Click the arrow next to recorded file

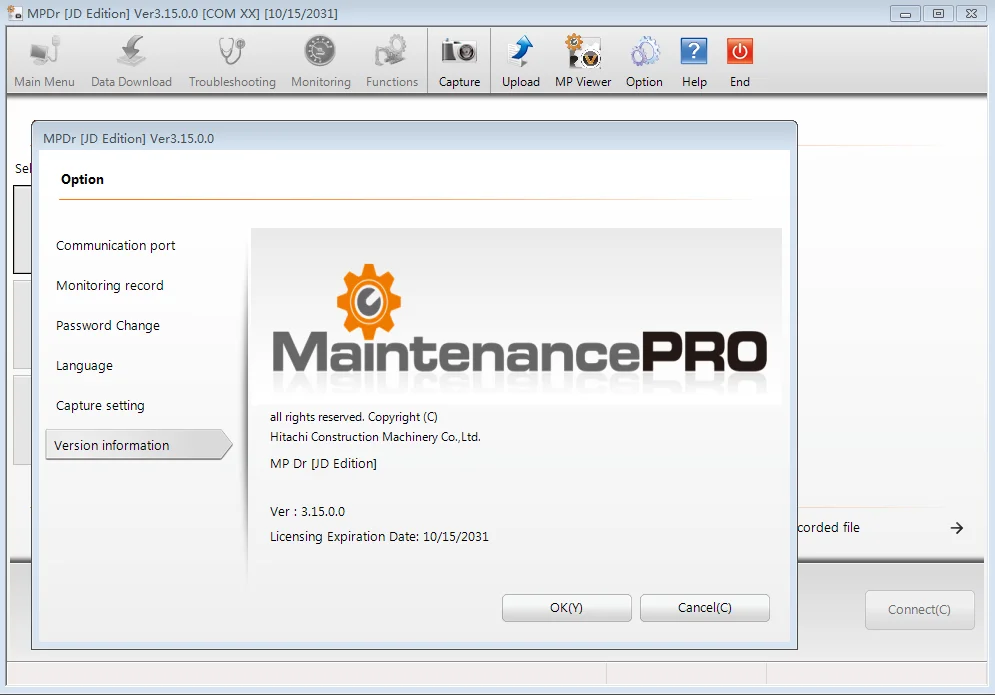pyautogui.click(x=957, y=528)
